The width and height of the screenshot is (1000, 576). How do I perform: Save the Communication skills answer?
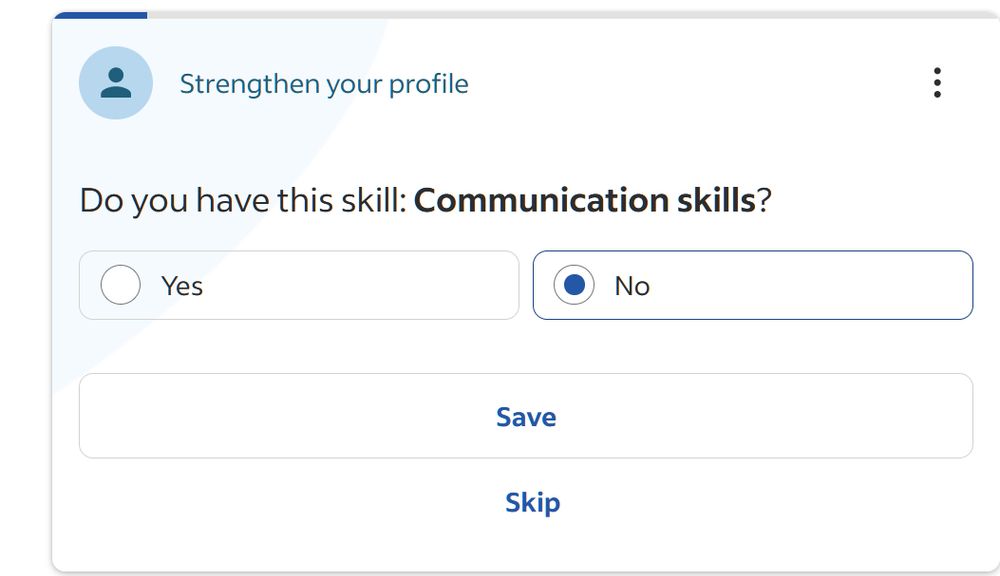pyautogui.click(x=526, y=416)
